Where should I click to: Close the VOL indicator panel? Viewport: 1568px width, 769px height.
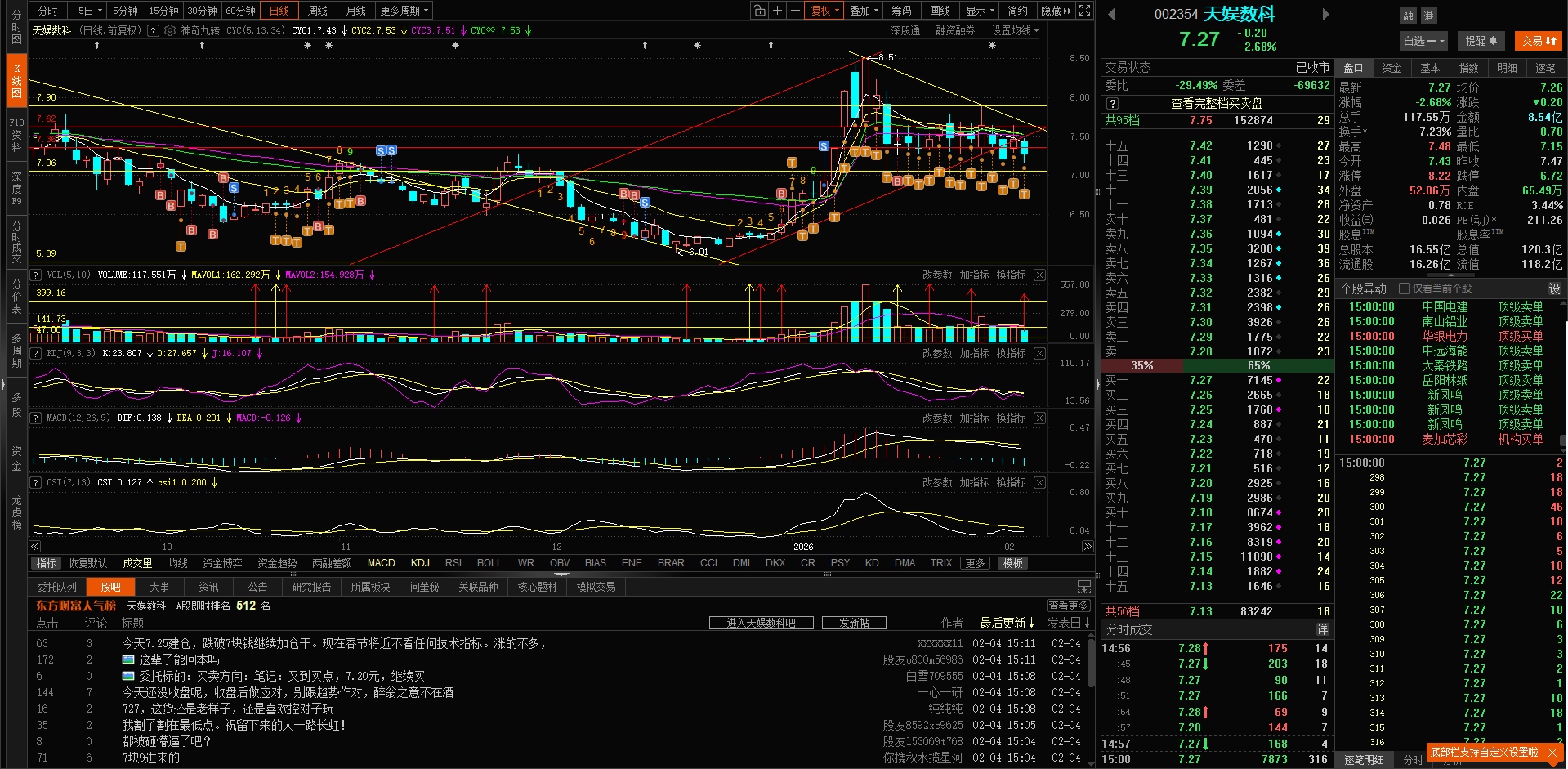click(1039, 275)
